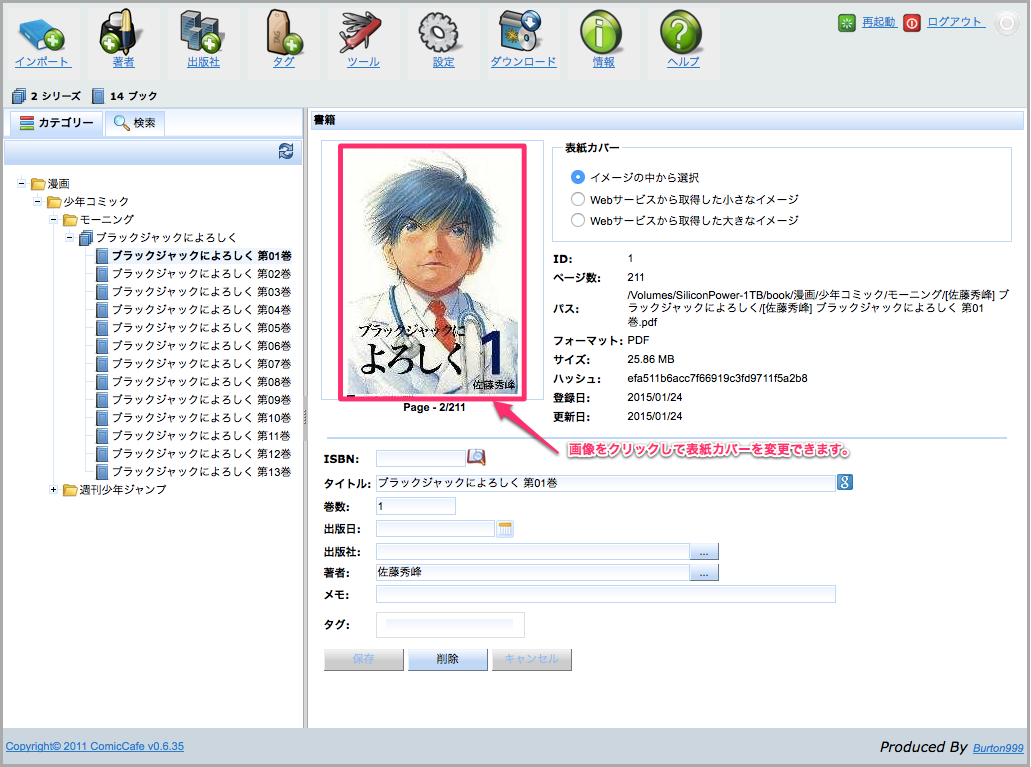Select ブラックジャックによろしく 第06巻 in tree
The width and height of the screenshot is (1031, 767).
tap(201, 345)
